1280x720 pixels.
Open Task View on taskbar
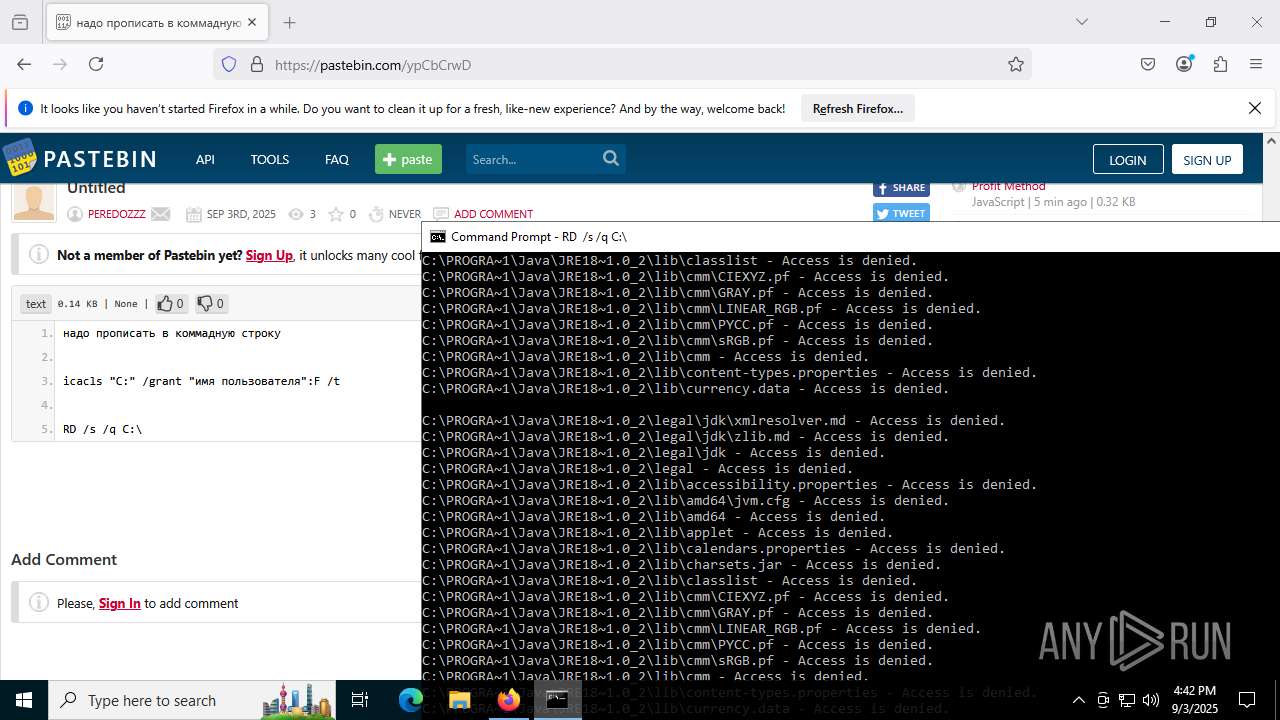tap(361, 700)
